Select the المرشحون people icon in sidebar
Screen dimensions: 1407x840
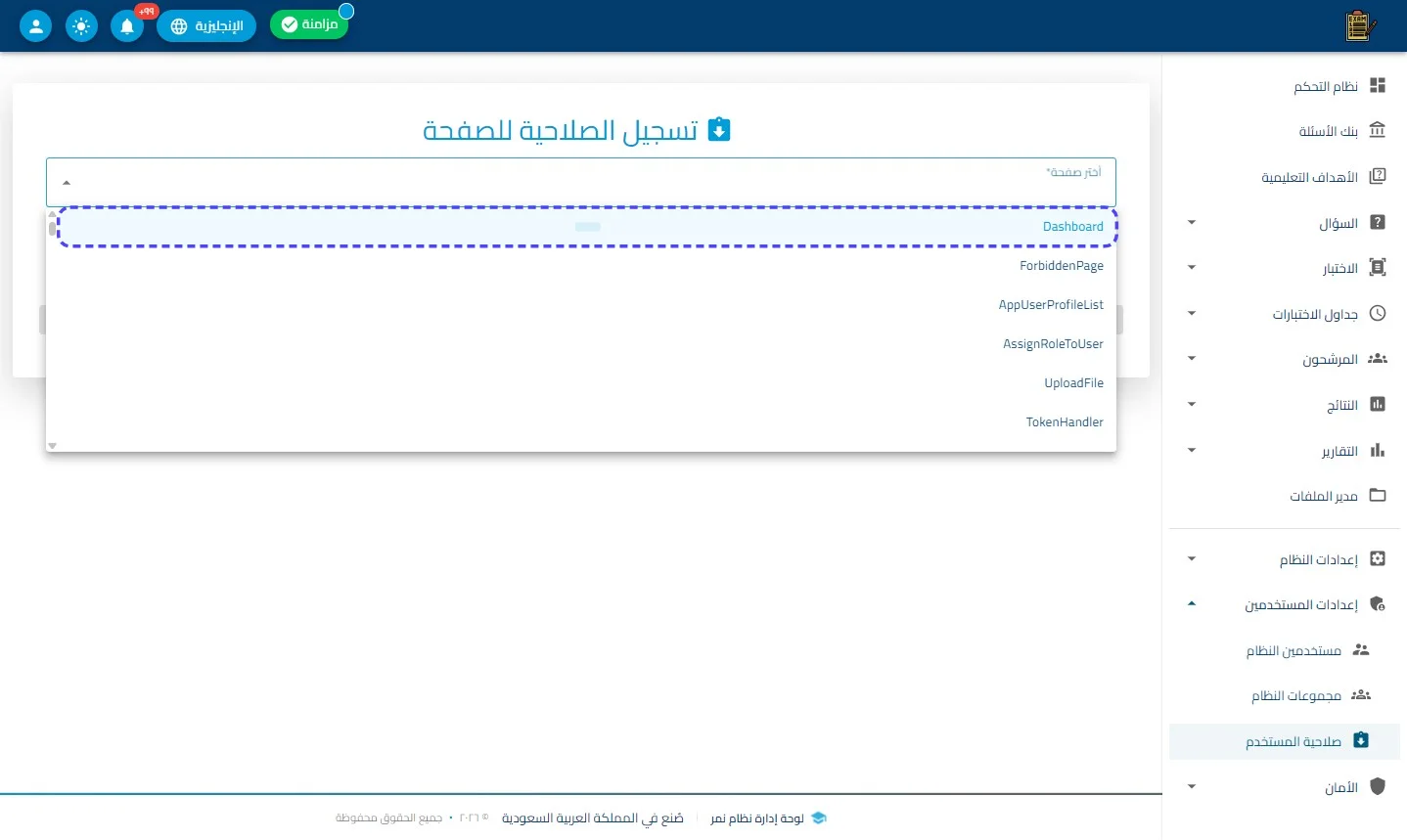[1378, 359]
